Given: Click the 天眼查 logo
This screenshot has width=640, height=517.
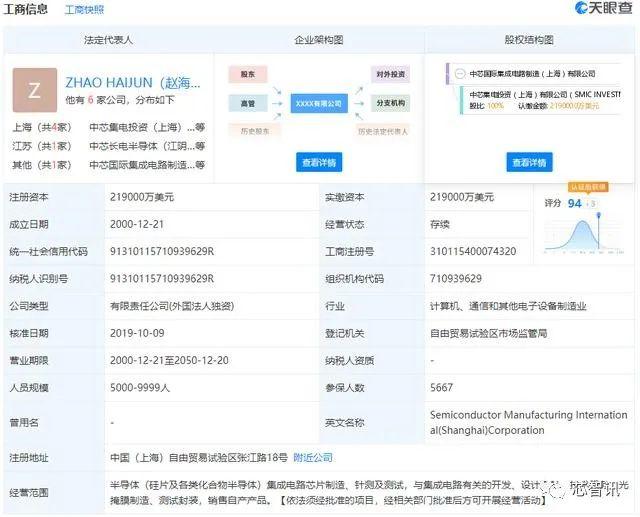Looking at the screenshot, I should coord(603,8).
